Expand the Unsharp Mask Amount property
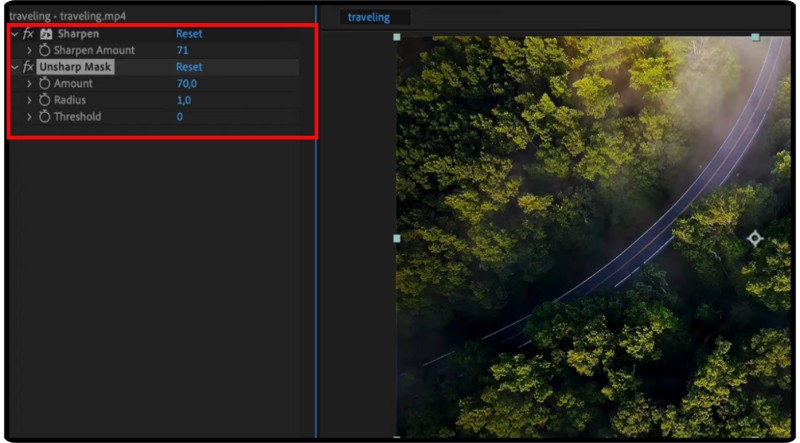This screenshot has height=443, width=800. click(x=29, y=84)
